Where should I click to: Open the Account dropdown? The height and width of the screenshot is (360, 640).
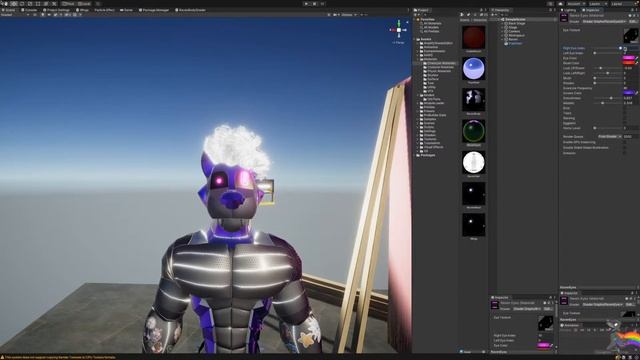point(576,4)
